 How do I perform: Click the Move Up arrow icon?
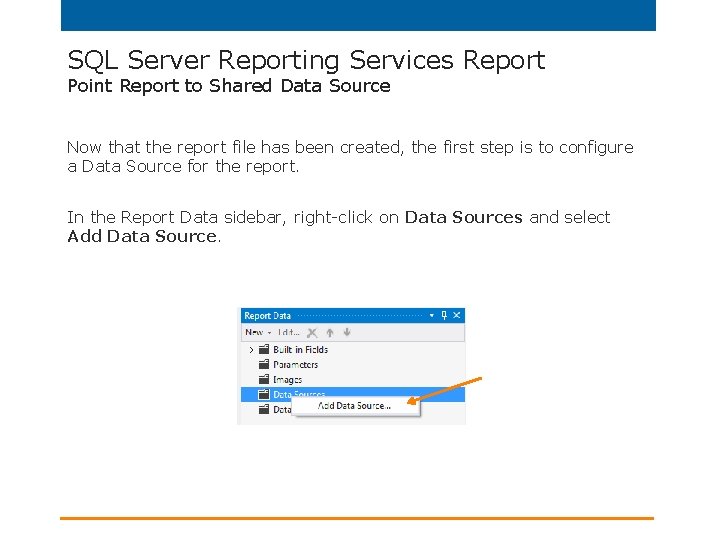point(329,333)
